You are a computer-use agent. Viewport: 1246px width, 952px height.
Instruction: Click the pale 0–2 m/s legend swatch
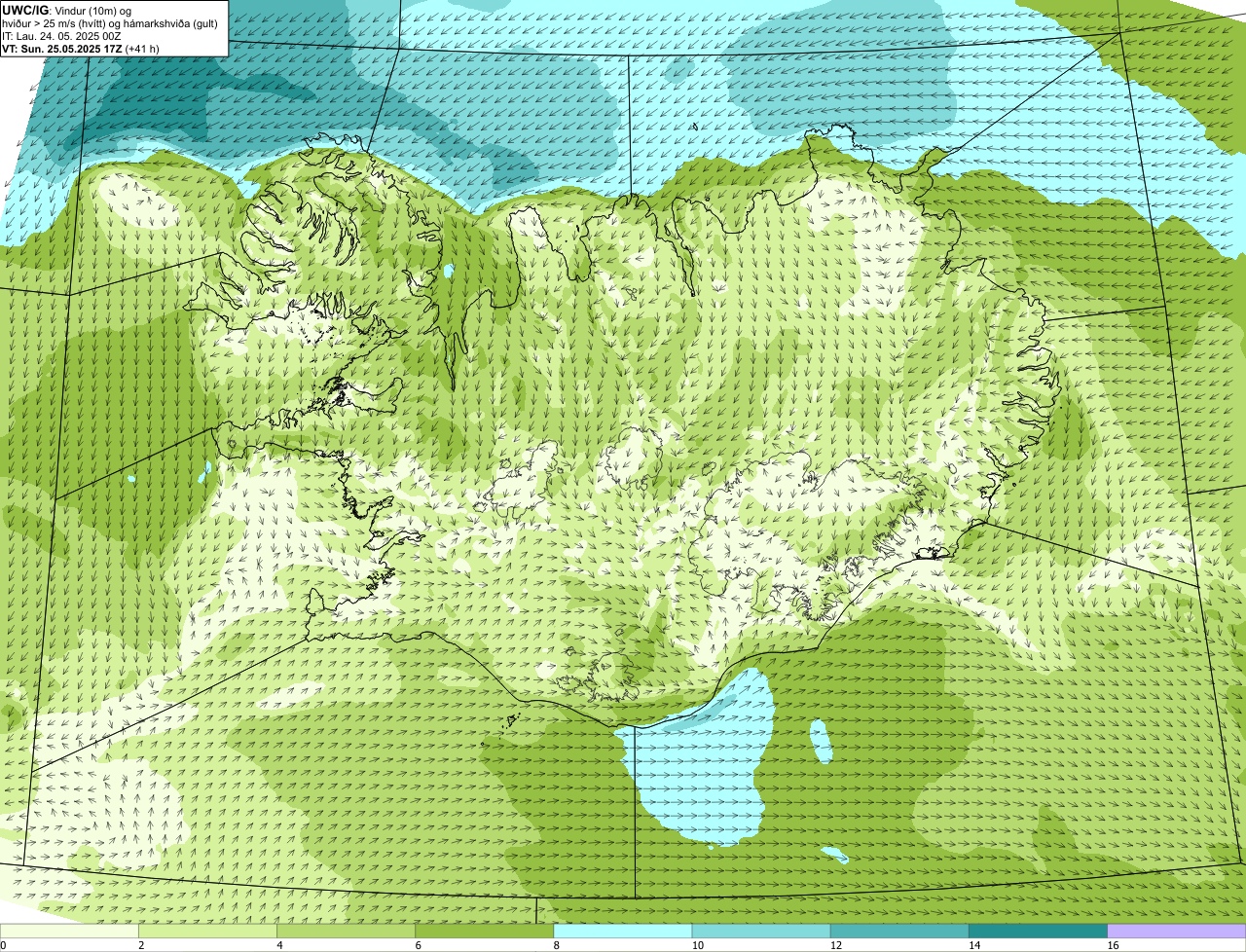(70, 932)
